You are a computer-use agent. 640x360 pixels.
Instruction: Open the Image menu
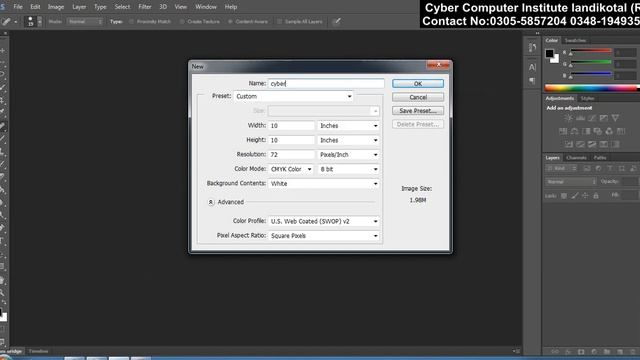tap(56, 7)
